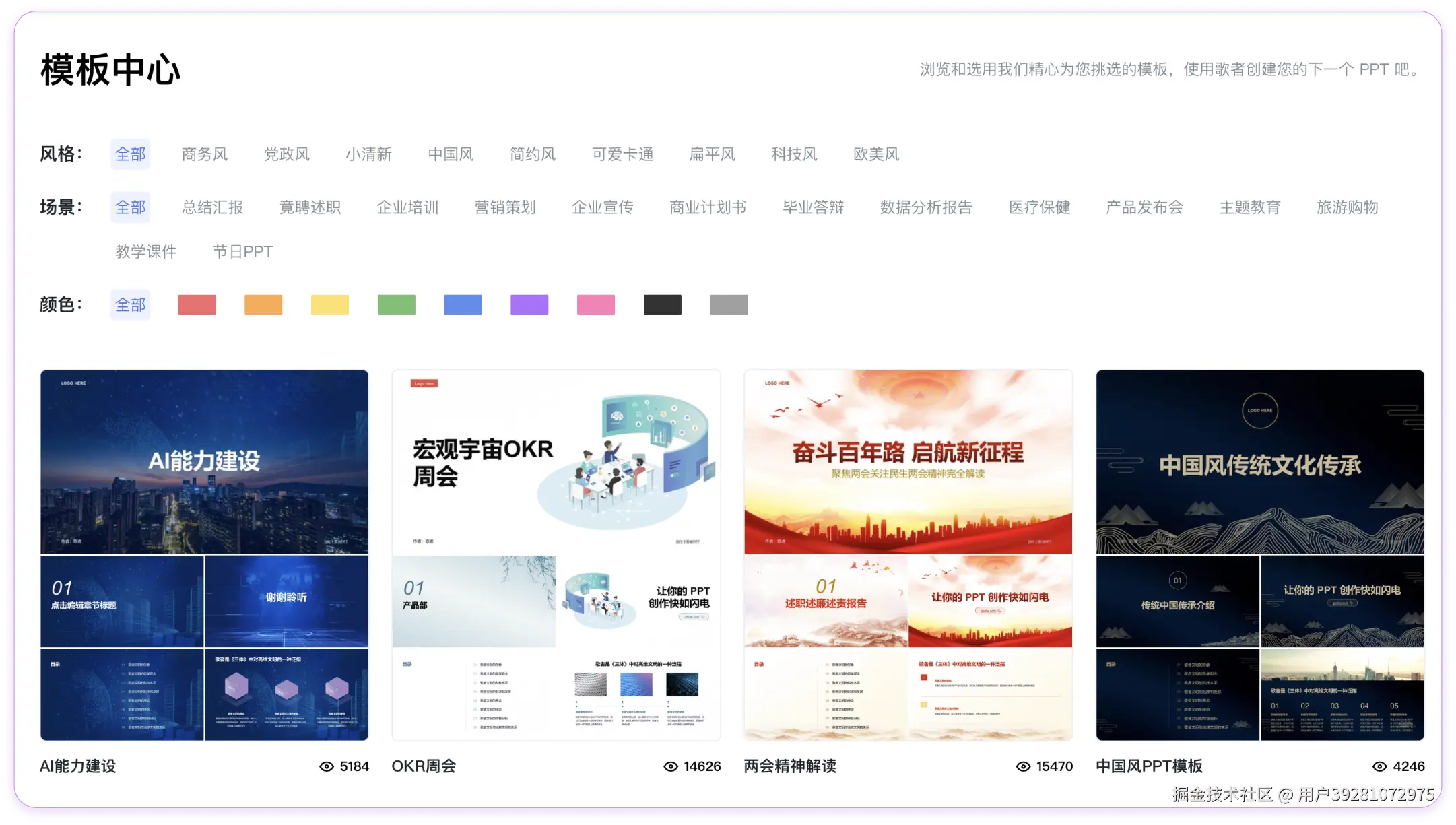Image resolution: width=1456 pixels, height=825 pixels.
Task: Choose the 总结汇报 scene filter
Action: point(212,207)
